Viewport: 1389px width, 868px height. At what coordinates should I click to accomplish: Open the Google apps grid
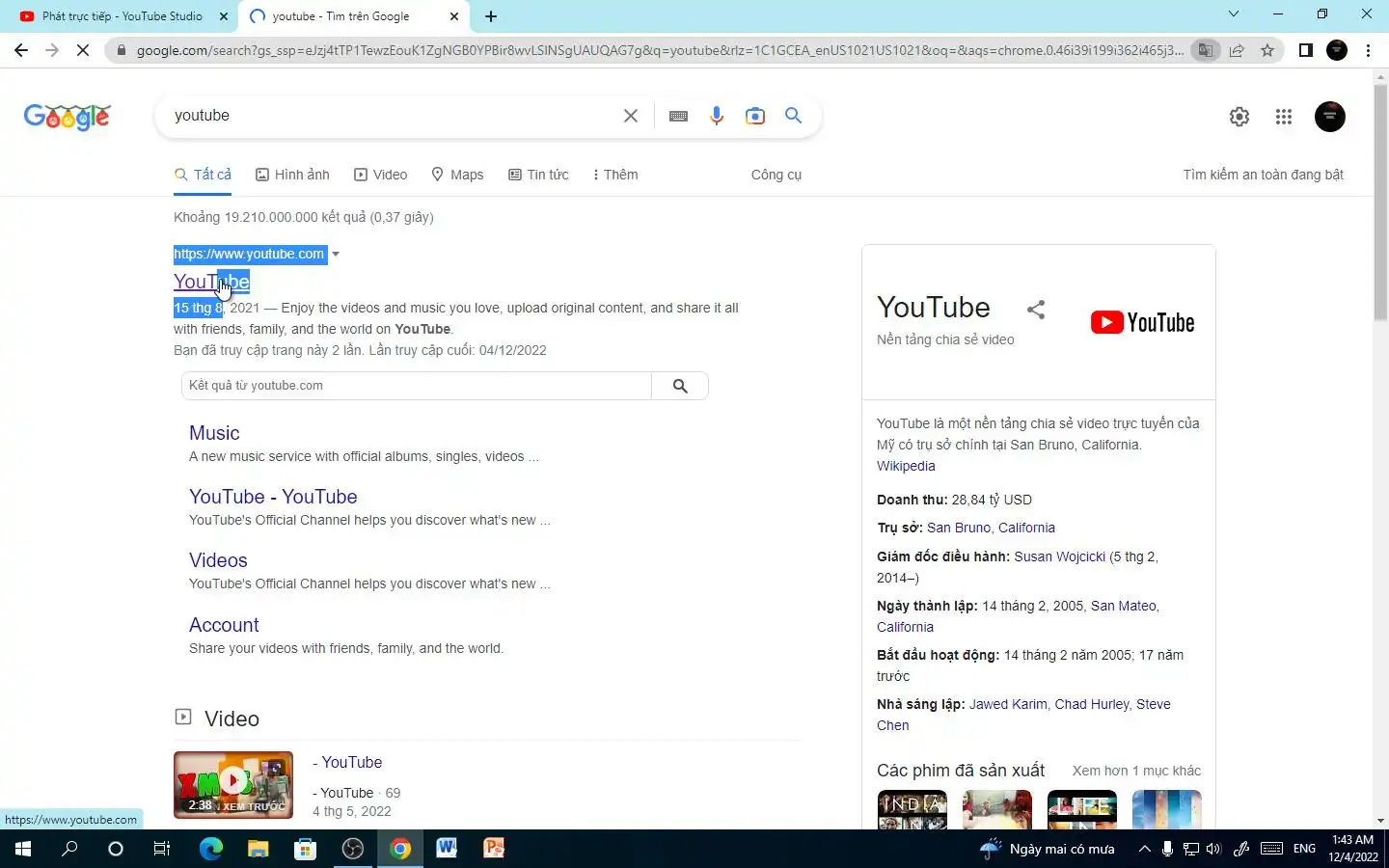coord(1284,117)
